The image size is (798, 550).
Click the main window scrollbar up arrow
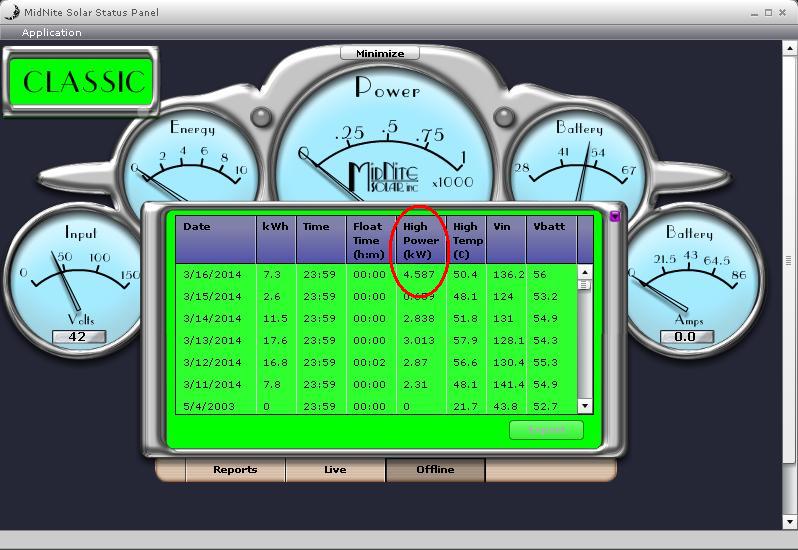(790, 49)
